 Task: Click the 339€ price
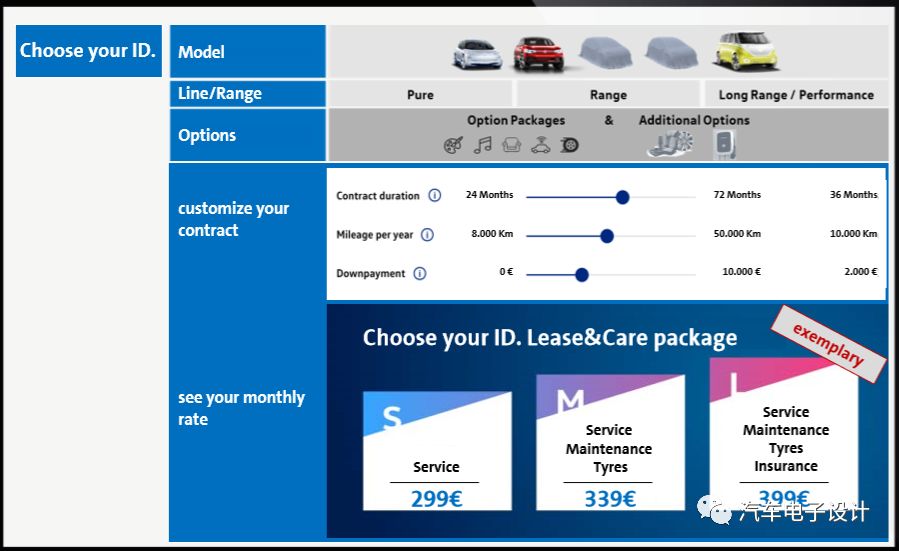coord(610,499)
